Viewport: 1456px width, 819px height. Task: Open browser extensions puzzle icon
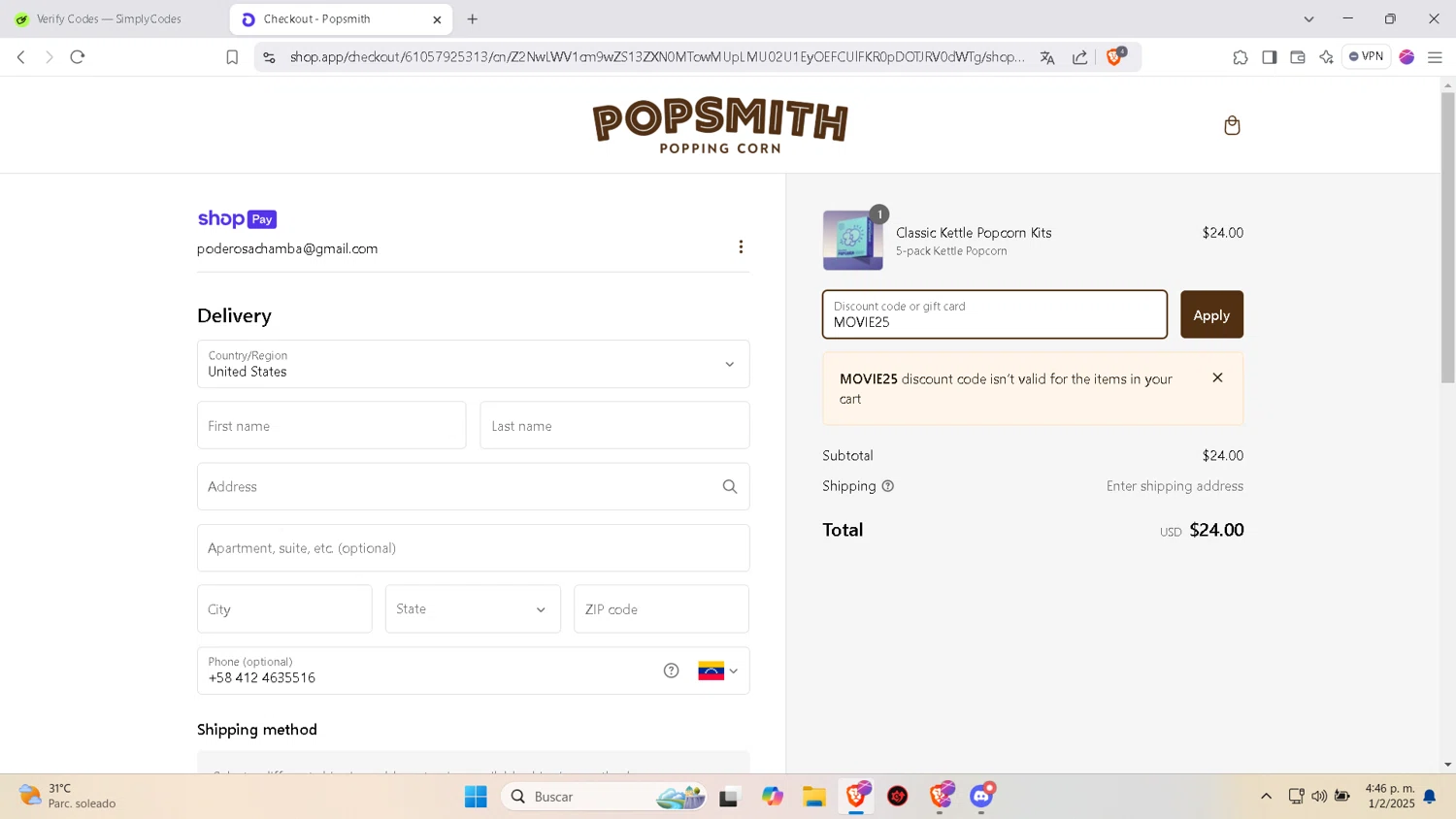click(x=1240, y=57)
